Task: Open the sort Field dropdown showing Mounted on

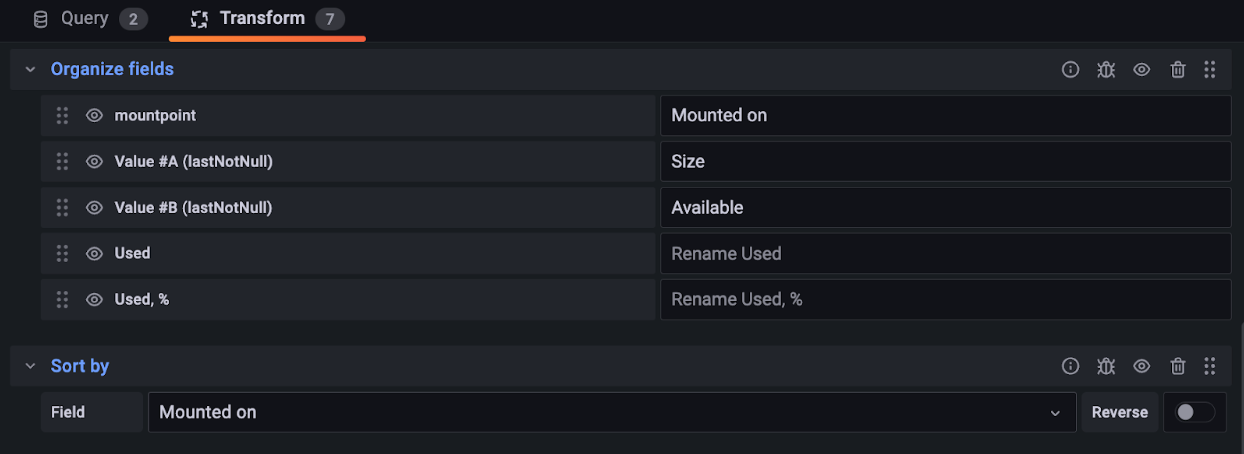Action: point(611,412)
